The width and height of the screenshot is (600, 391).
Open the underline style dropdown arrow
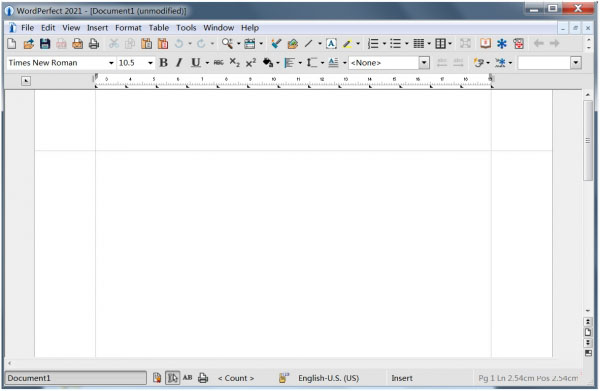[207, 63]
